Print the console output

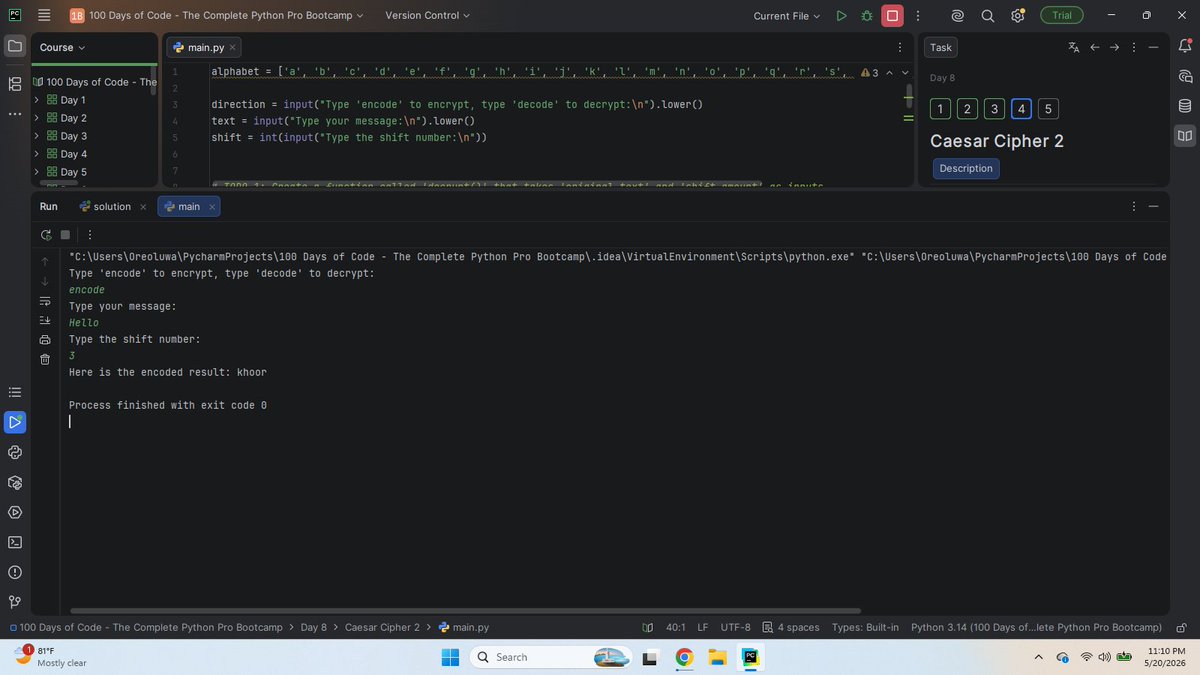[x=45, y=340]
